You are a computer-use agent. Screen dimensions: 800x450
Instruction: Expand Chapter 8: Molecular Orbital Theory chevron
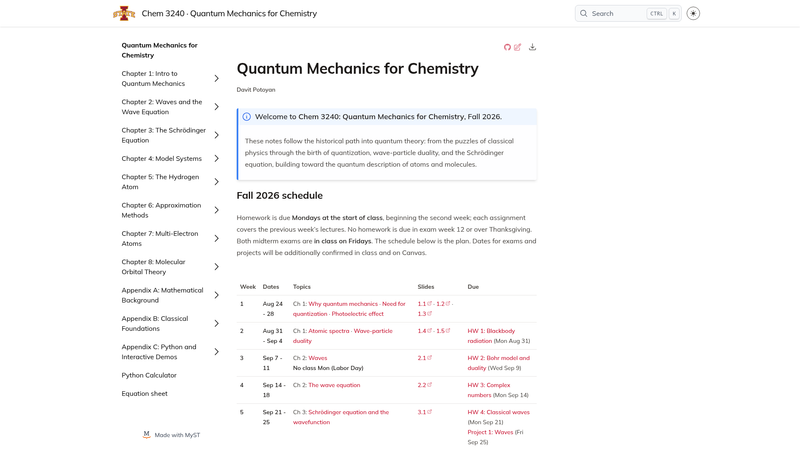pyautogui.click(x=216, y=267)
